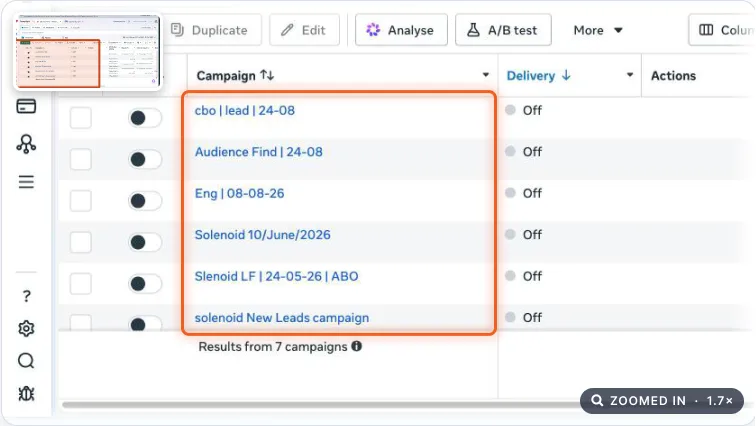The width and height of the screenshot is (756, 426).
Task: Toggle on Audience Find | 24-08 campaign
Action: tap(145, 160)
